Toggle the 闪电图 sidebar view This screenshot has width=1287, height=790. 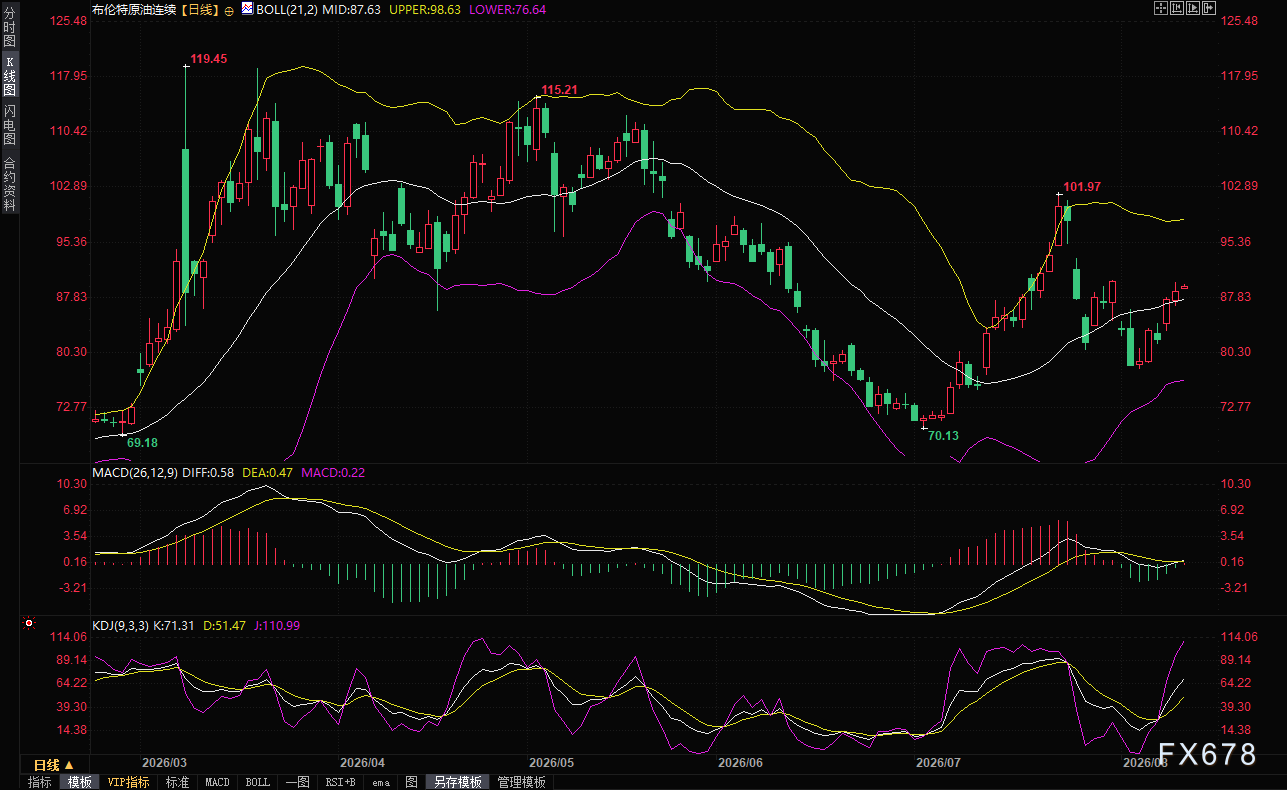coord(10,124)
